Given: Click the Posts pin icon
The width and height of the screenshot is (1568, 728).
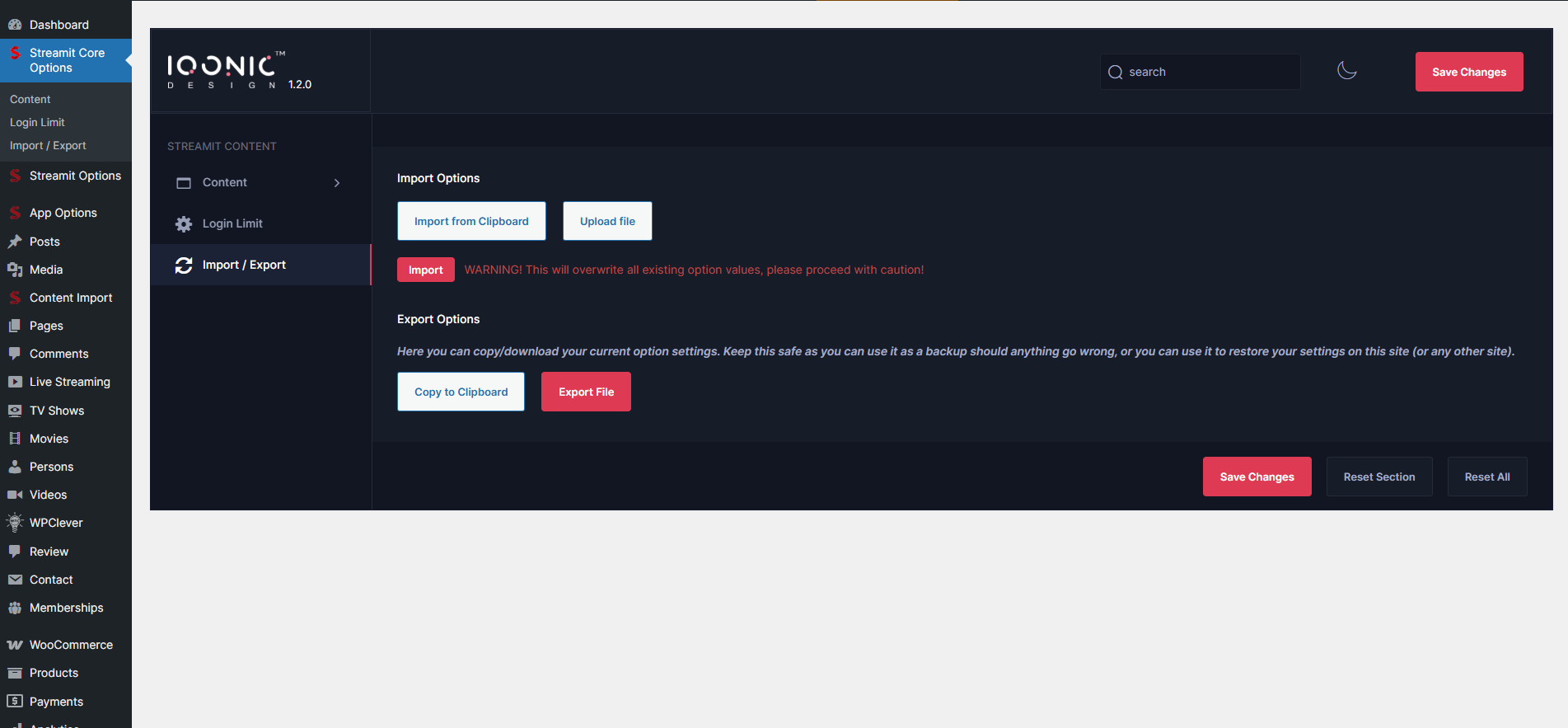Looking at the screenshot, I should (x=15, y=242).
